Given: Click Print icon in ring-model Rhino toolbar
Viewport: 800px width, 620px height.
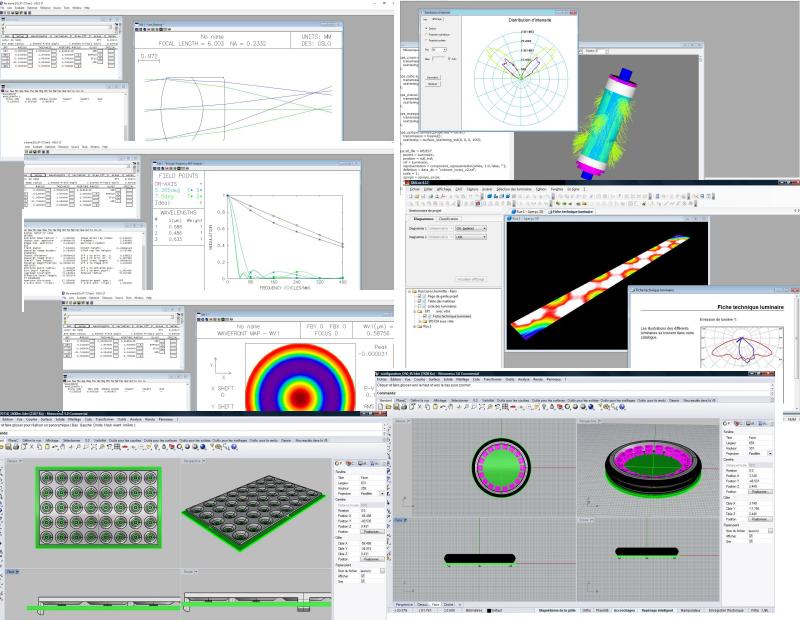Looking at the screenshot, I should pyautogui.click(x=404, y=407).
